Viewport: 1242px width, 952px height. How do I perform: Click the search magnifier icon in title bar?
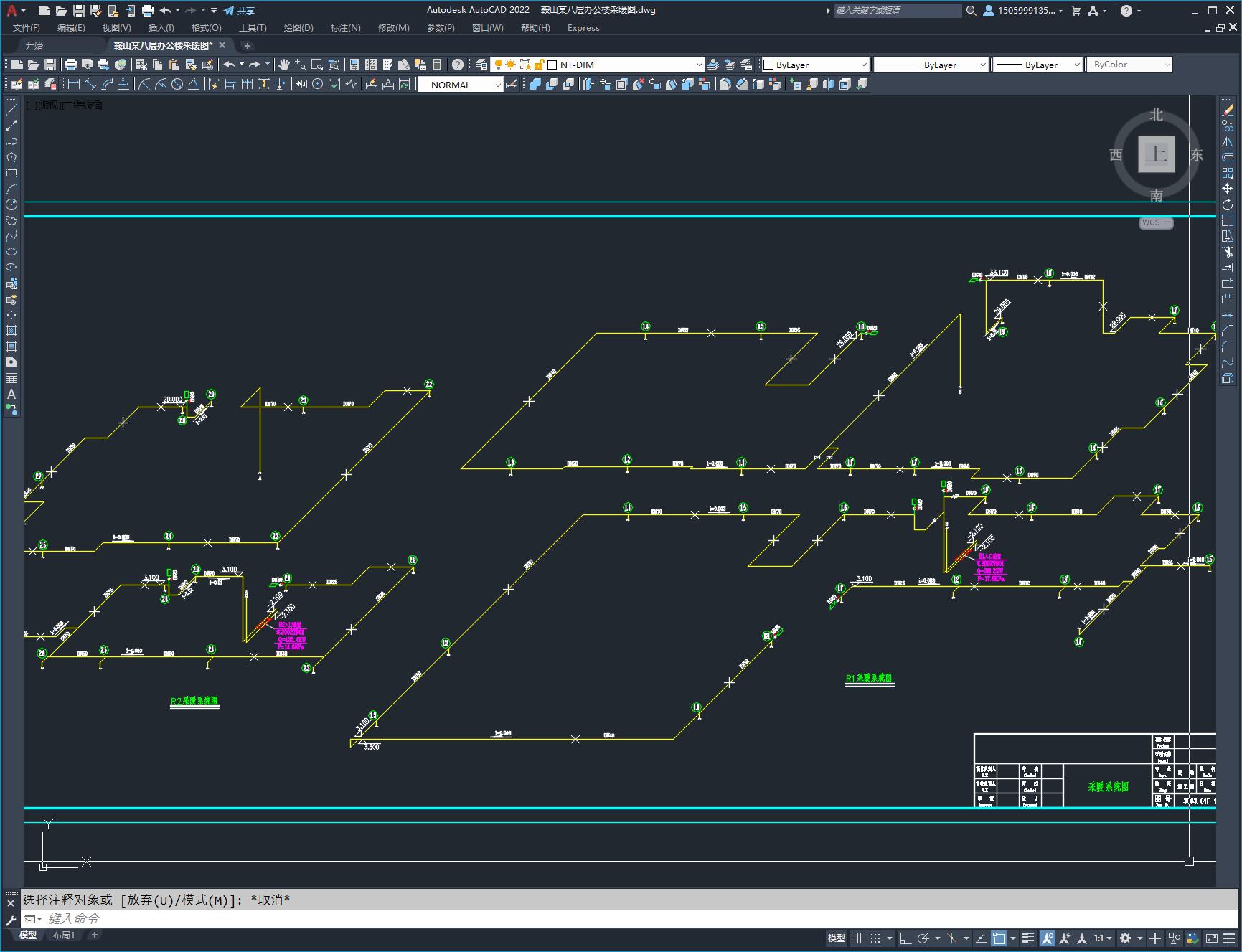point(971,11)
